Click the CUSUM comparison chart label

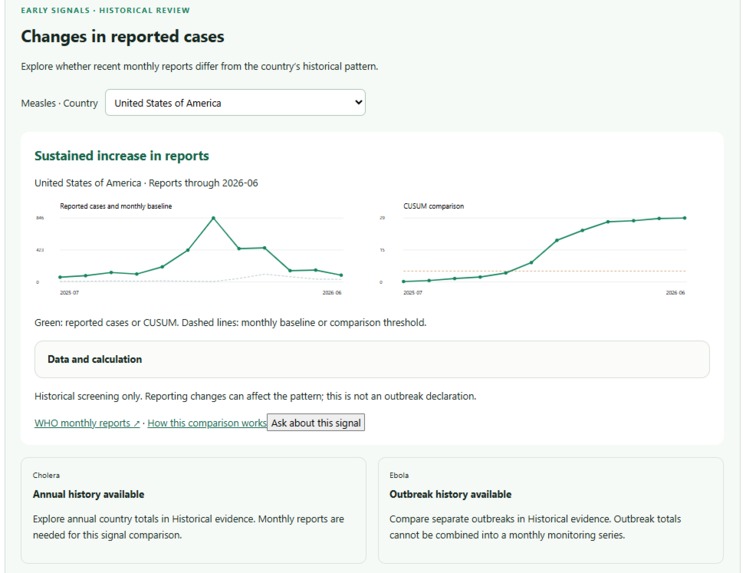pyautogui.click(x=433, y=206)
